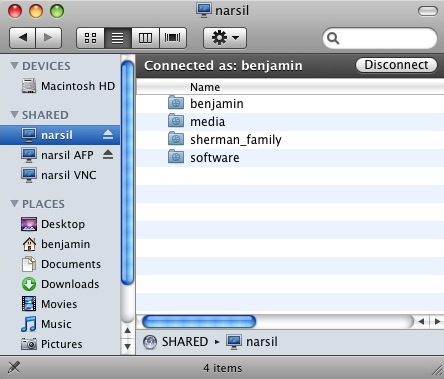Click the media share folder icon
The image size is (444, 379).
tap(176, 121)
